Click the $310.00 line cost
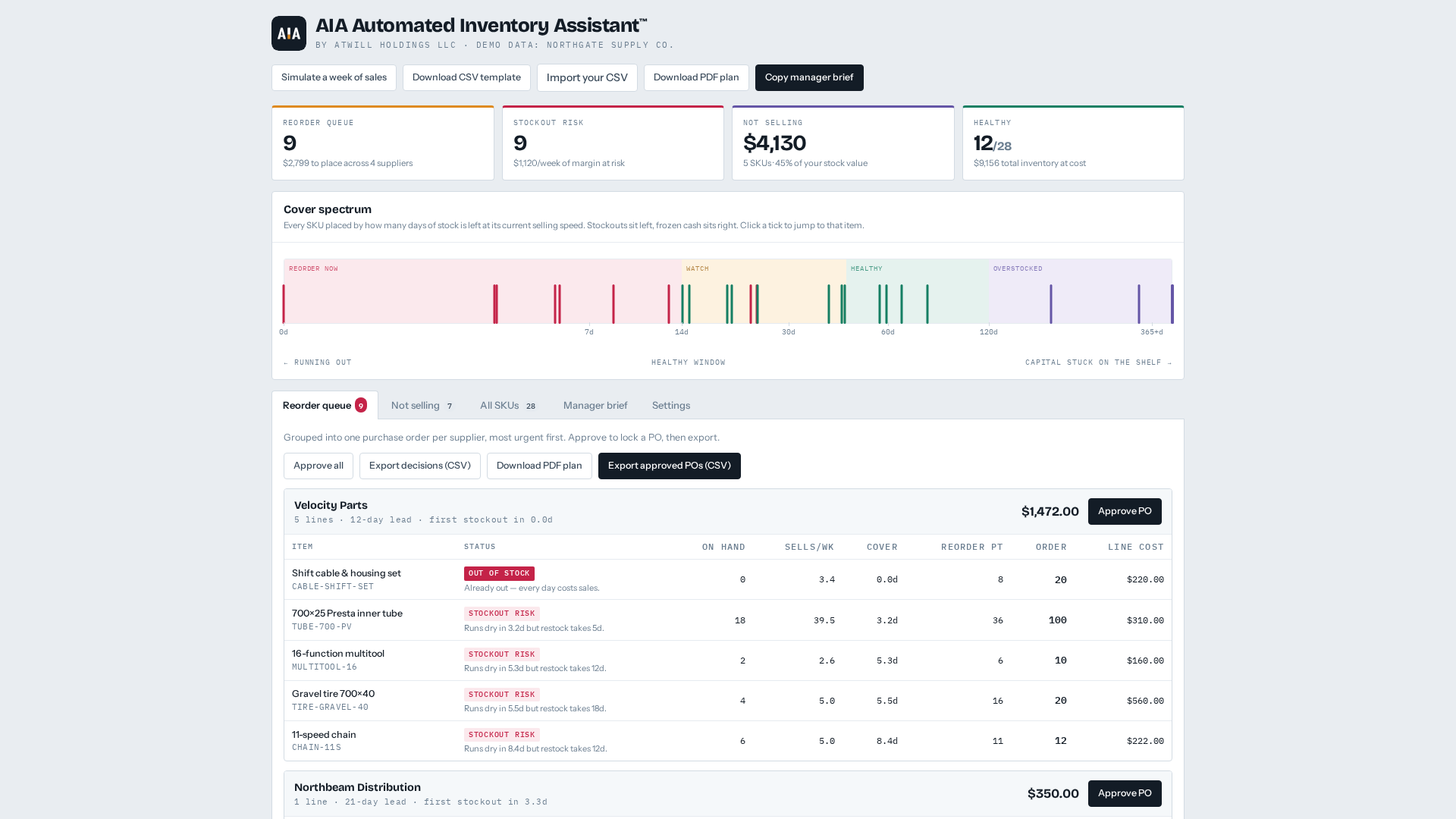The height and width of the screenshot is (819, 1456). tap(1145, 620)
